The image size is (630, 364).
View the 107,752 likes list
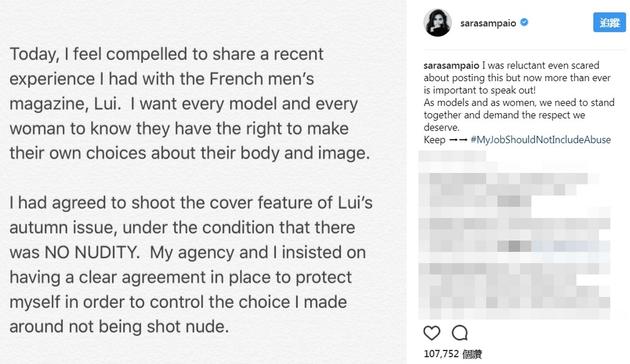pos(441,354)
